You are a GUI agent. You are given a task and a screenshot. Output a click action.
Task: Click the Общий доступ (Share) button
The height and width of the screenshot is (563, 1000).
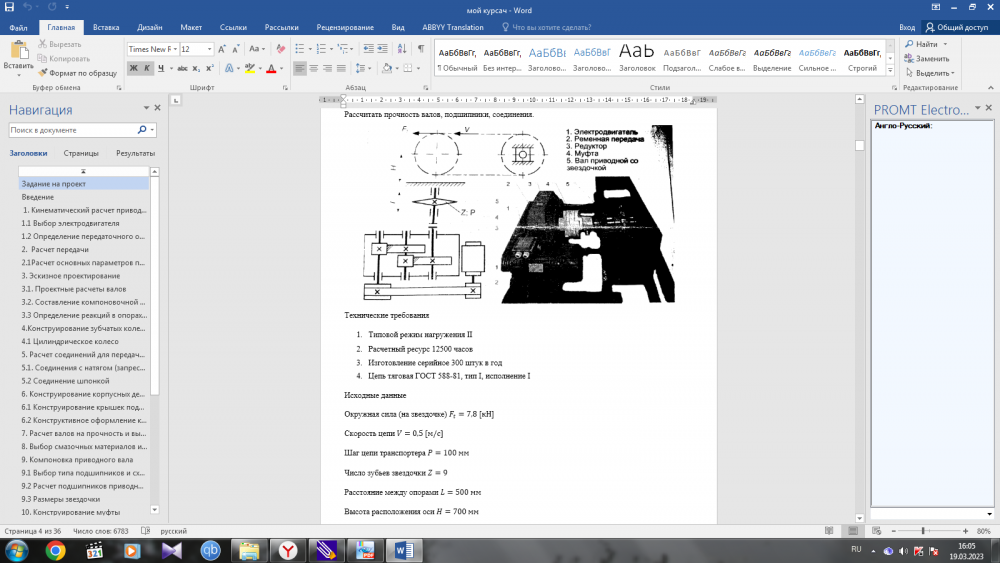[x=957, y=28]
